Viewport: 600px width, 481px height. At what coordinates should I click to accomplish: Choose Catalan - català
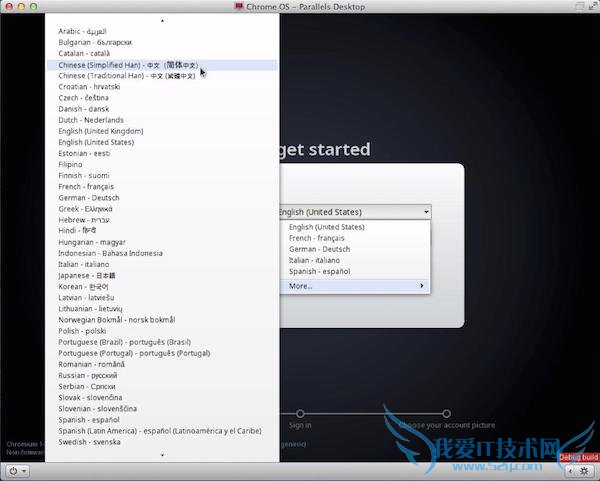tap(161, 54)
